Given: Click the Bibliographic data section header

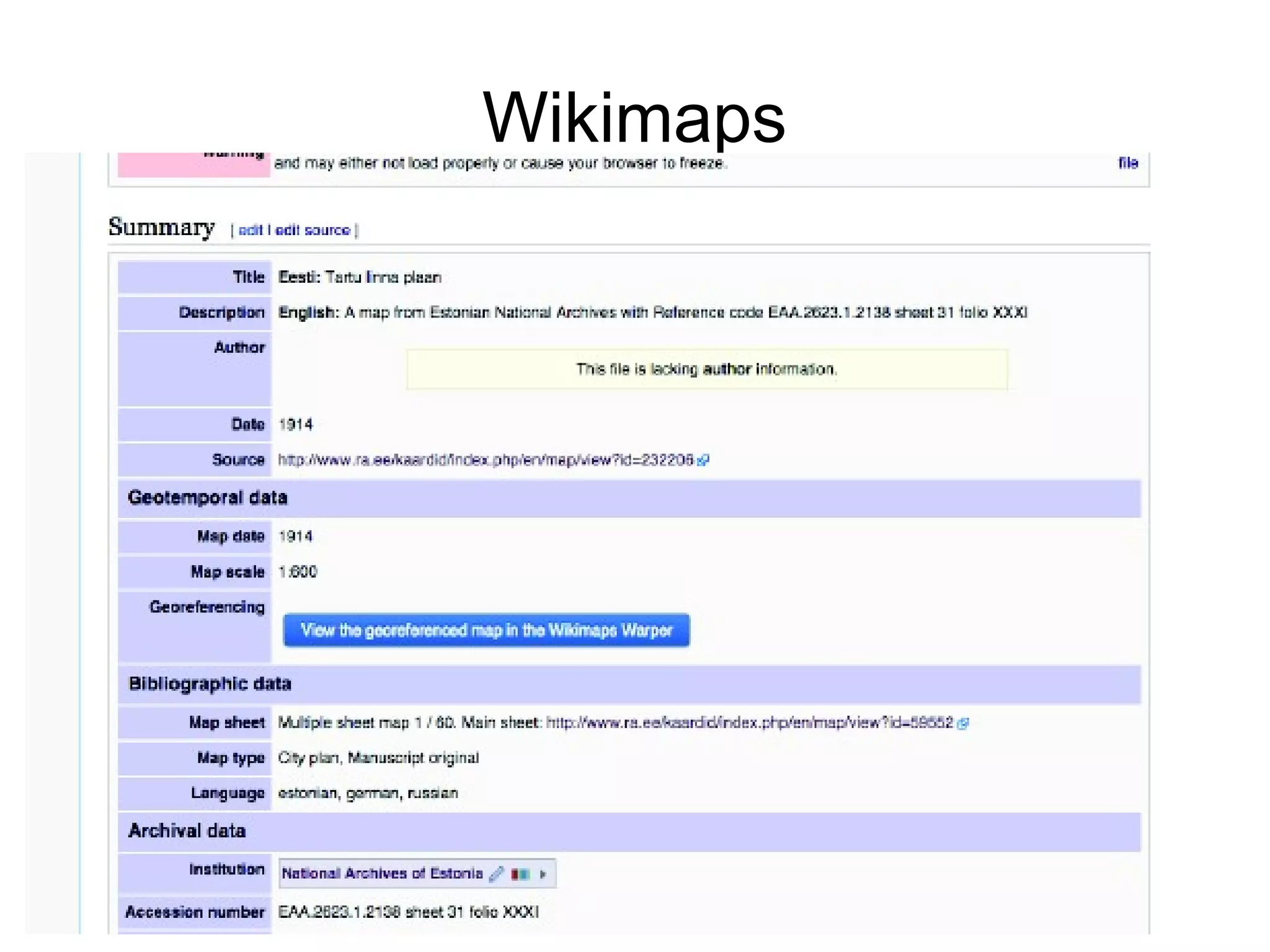Looking at the screenshot, I should pyautogui.click(x=629, y=684).
